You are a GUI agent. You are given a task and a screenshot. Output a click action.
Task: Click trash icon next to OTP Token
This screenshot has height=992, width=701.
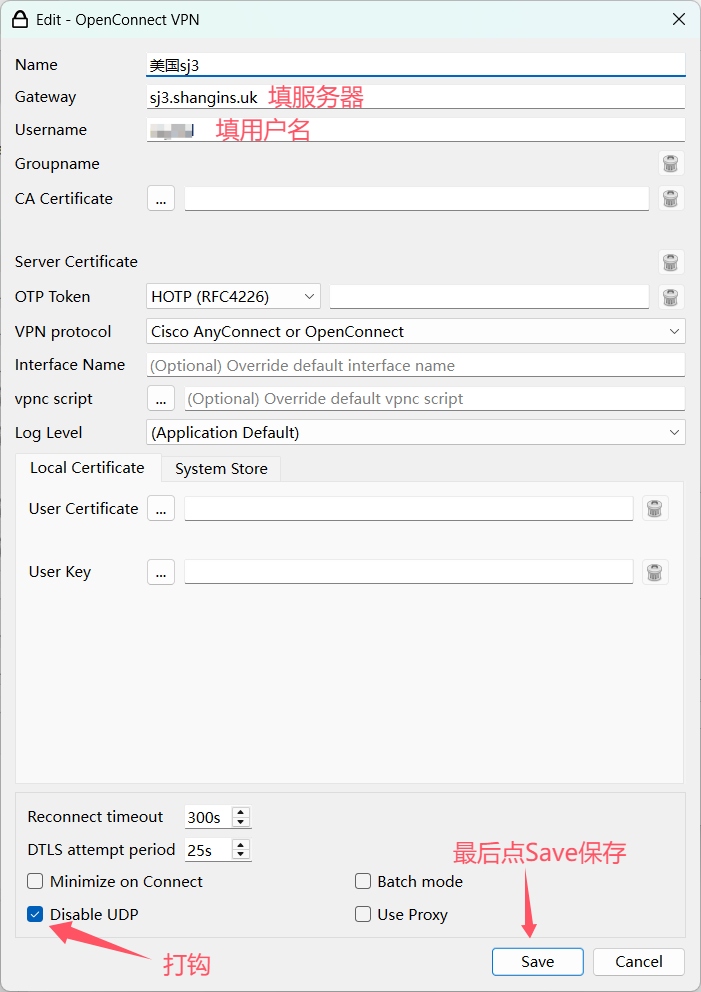[x=671, y=297]
